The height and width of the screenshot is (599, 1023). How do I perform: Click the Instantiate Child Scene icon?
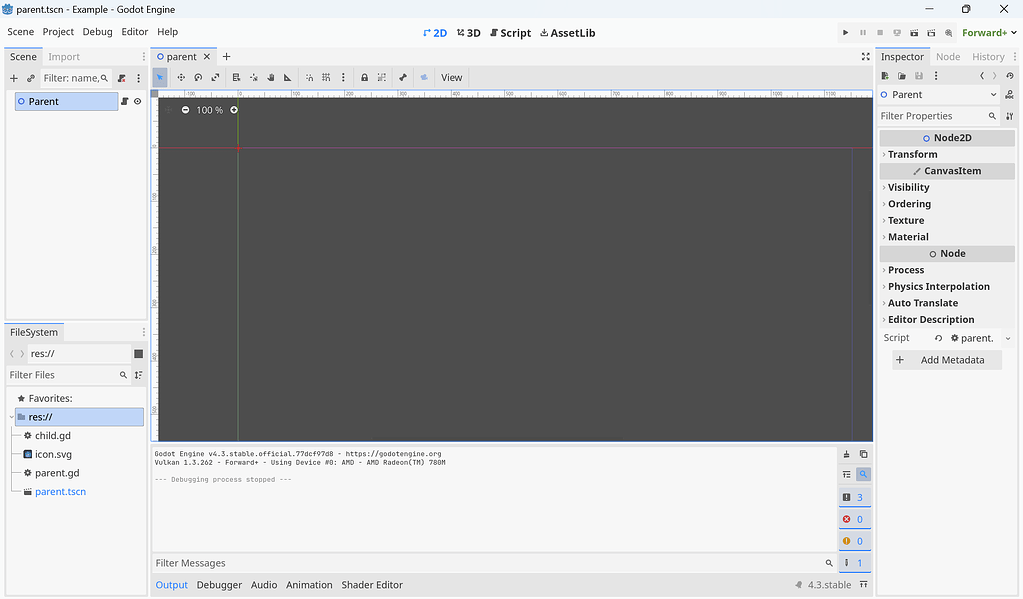30,78
